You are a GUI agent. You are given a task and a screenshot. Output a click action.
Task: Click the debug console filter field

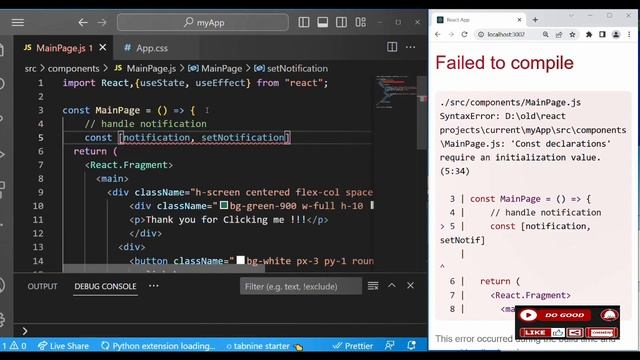301,286
